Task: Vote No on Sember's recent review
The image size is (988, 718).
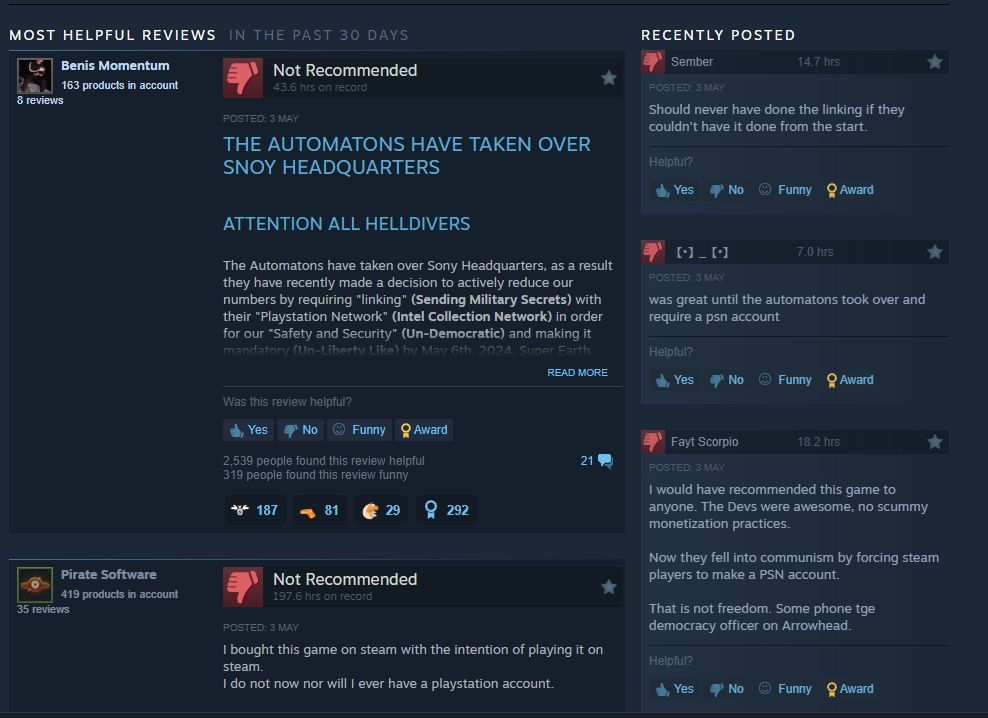Action: [727, 190]
